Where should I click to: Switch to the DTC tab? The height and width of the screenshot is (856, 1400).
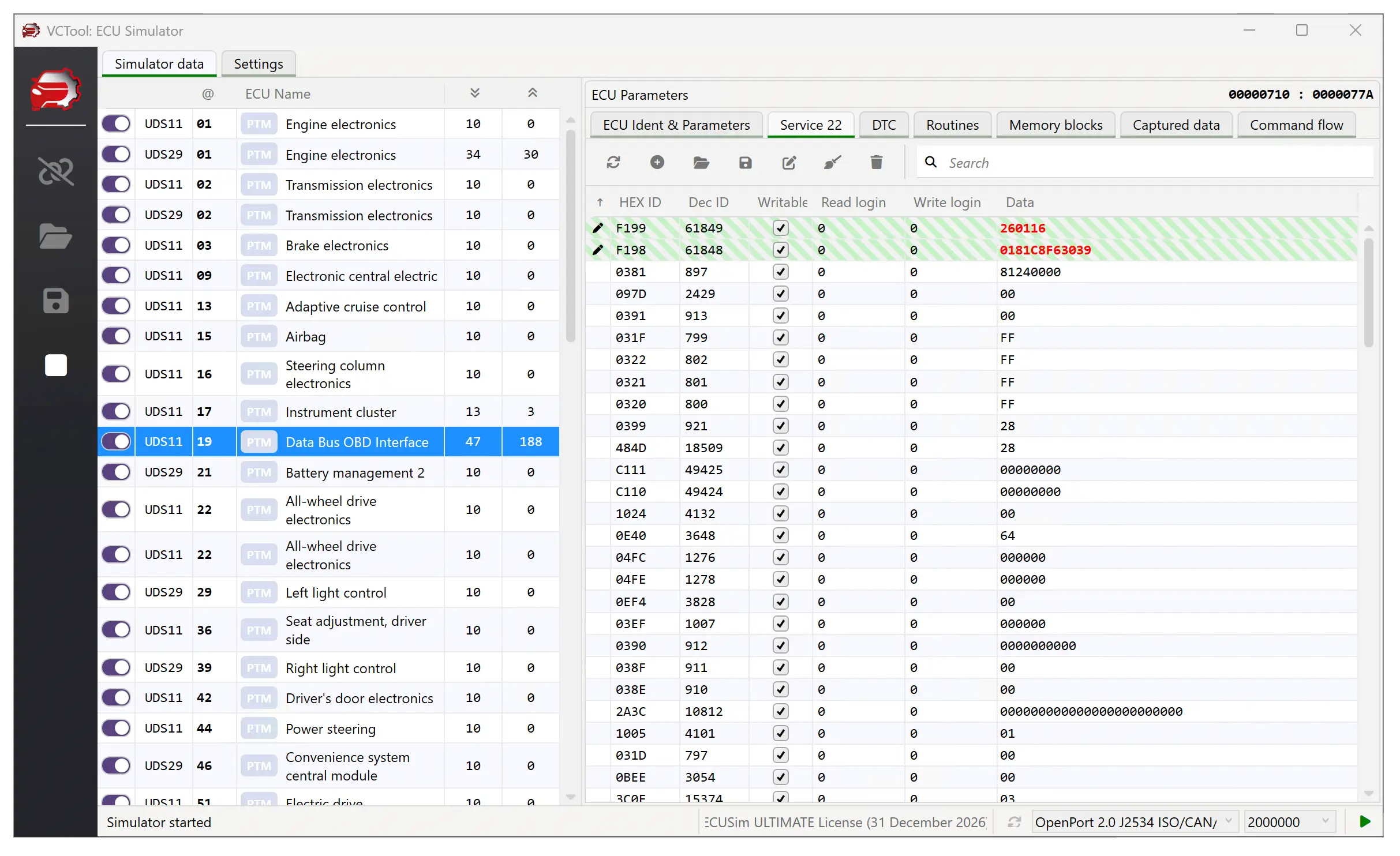[883, 125]
